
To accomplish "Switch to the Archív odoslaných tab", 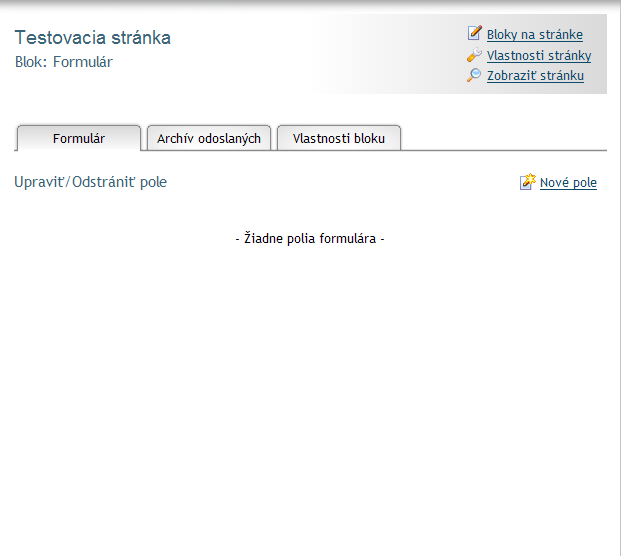I will 209,138.
